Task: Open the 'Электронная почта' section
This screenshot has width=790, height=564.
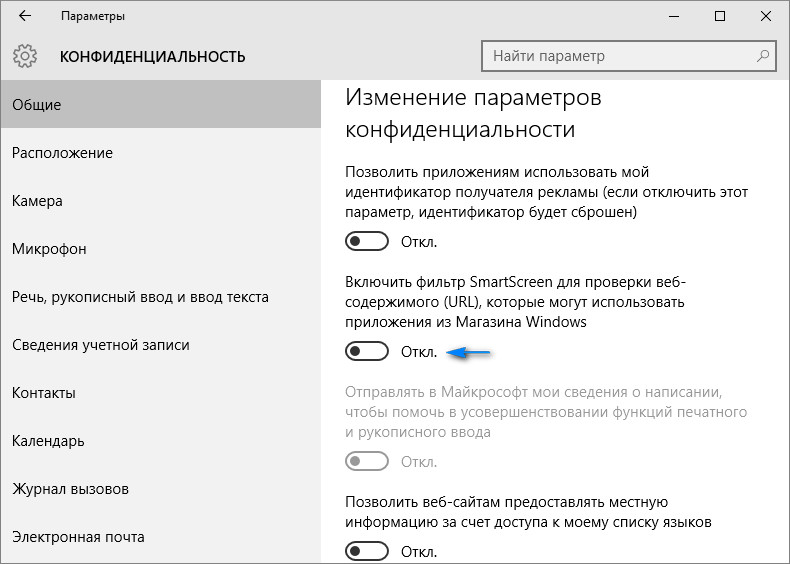Action: 161,537
